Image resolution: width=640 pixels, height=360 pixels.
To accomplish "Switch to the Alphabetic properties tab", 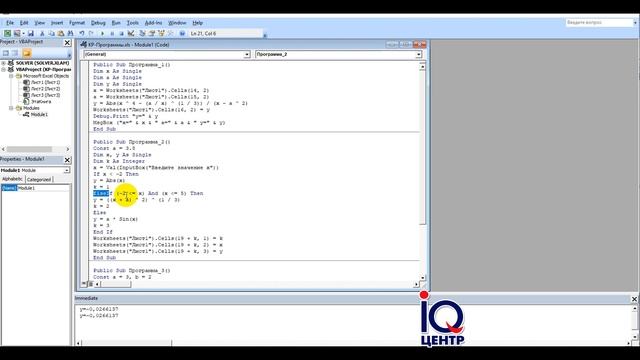I will click(12, 179).
